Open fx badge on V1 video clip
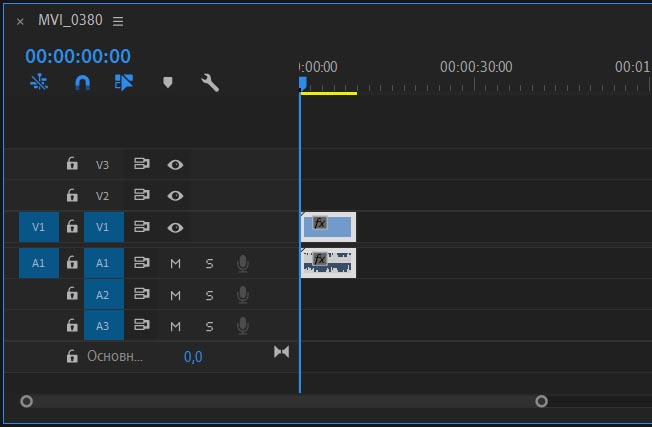This screenshot has height=427, width=652. 319,223
